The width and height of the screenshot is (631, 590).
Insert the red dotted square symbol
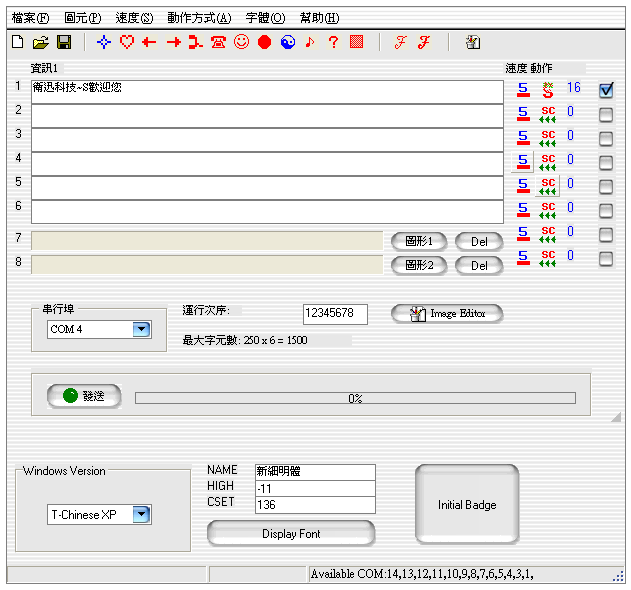pos(357,42)
